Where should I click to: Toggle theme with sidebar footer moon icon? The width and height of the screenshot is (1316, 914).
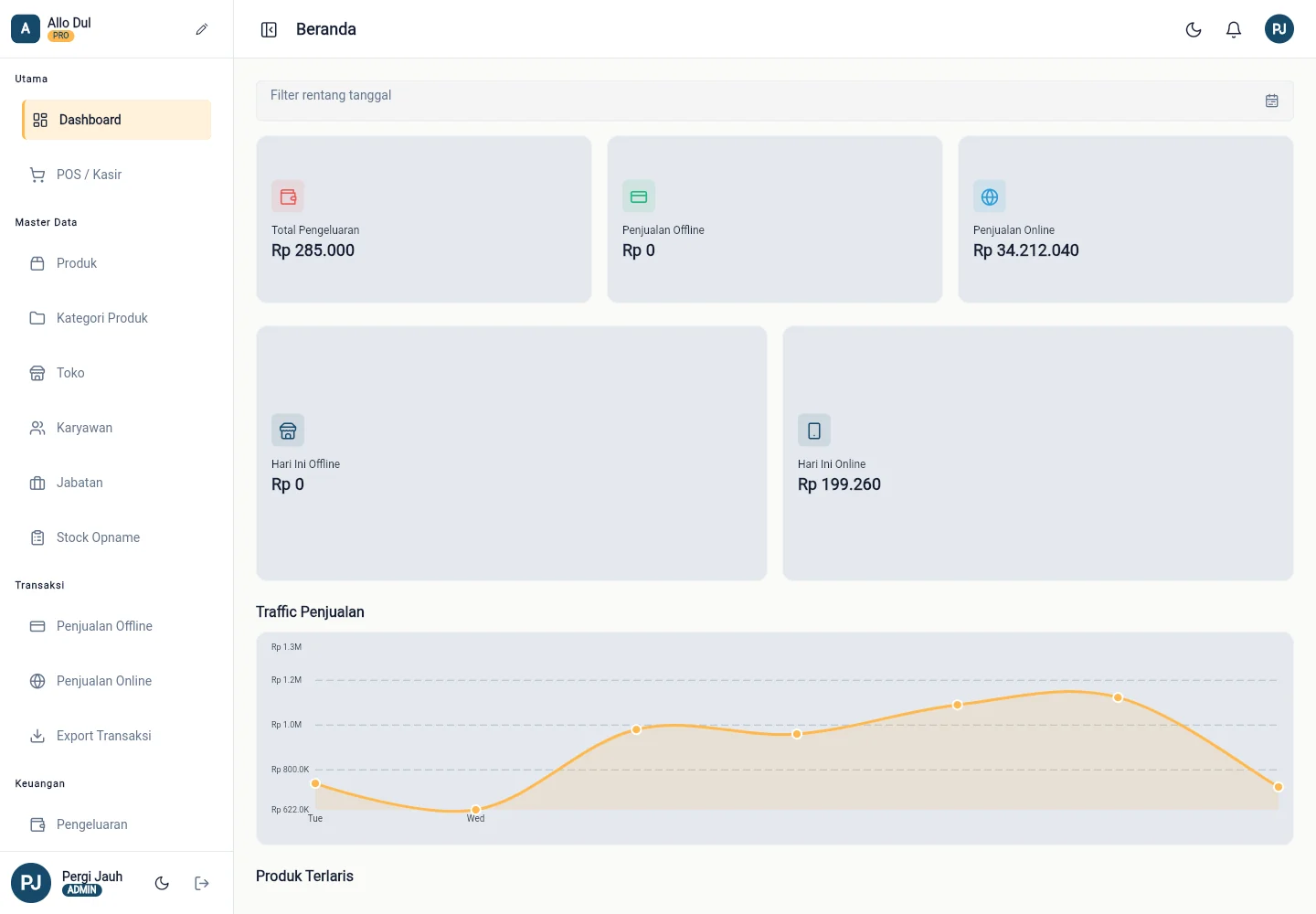pyautogui.click(x=162, y=883)
